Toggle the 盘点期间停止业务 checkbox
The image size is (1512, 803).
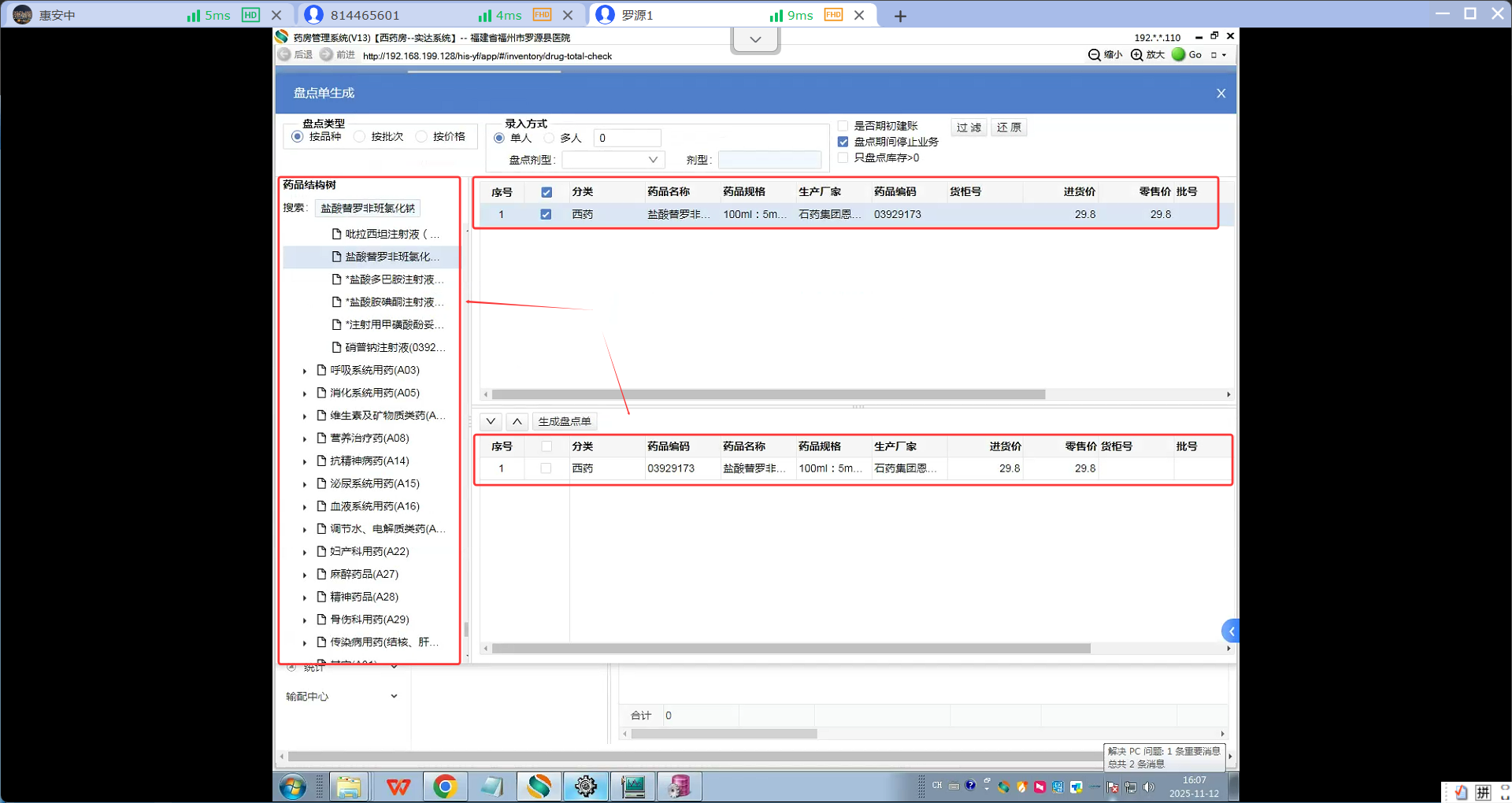tap(843, 142)
